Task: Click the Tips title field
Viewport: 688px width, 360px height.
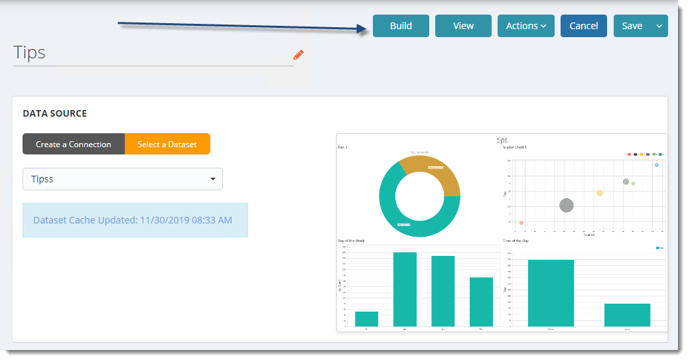Action: (x=153, y=53)
